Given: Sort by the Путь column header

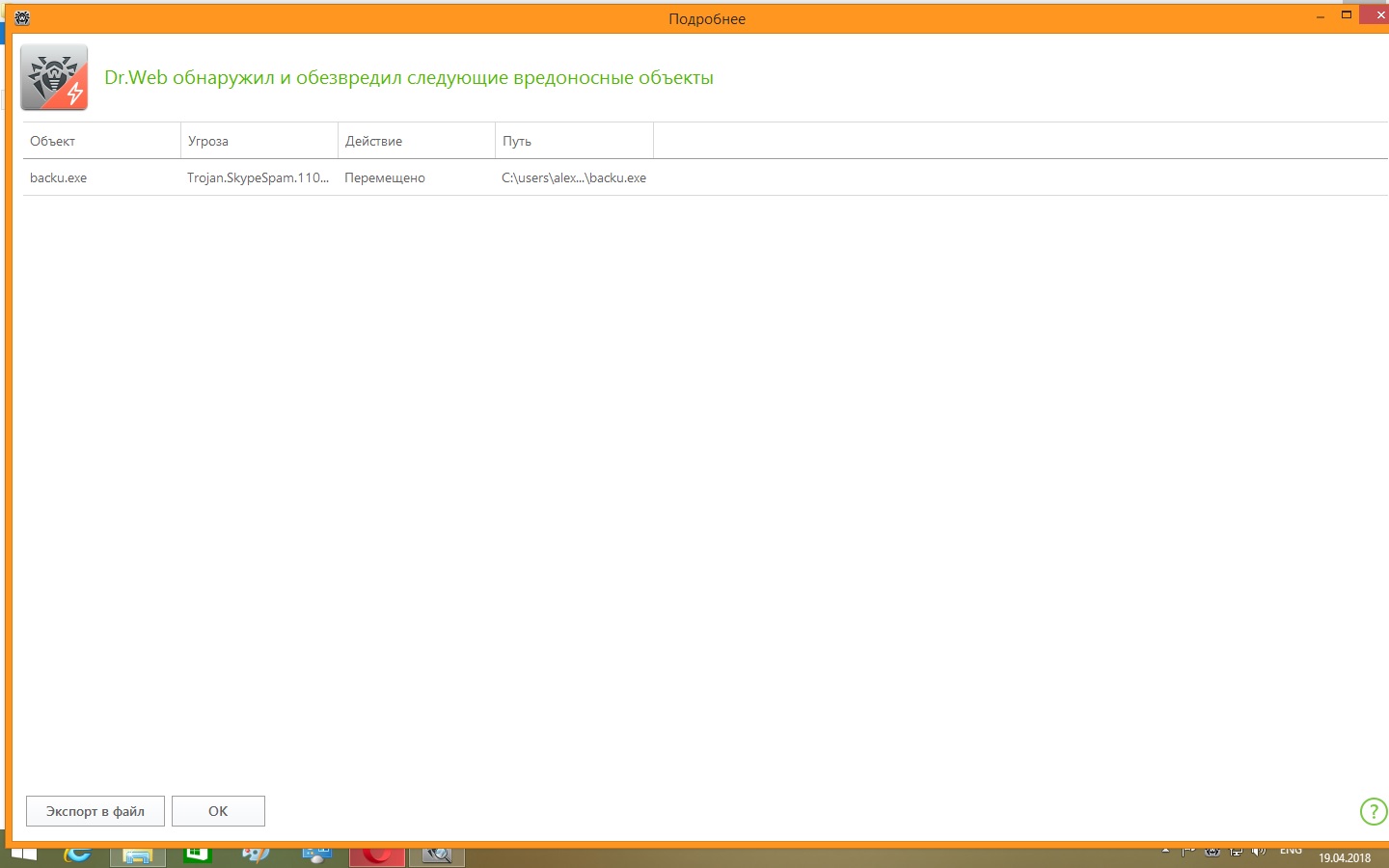Looking at the screenshot, I should click(x=574, y=141).
